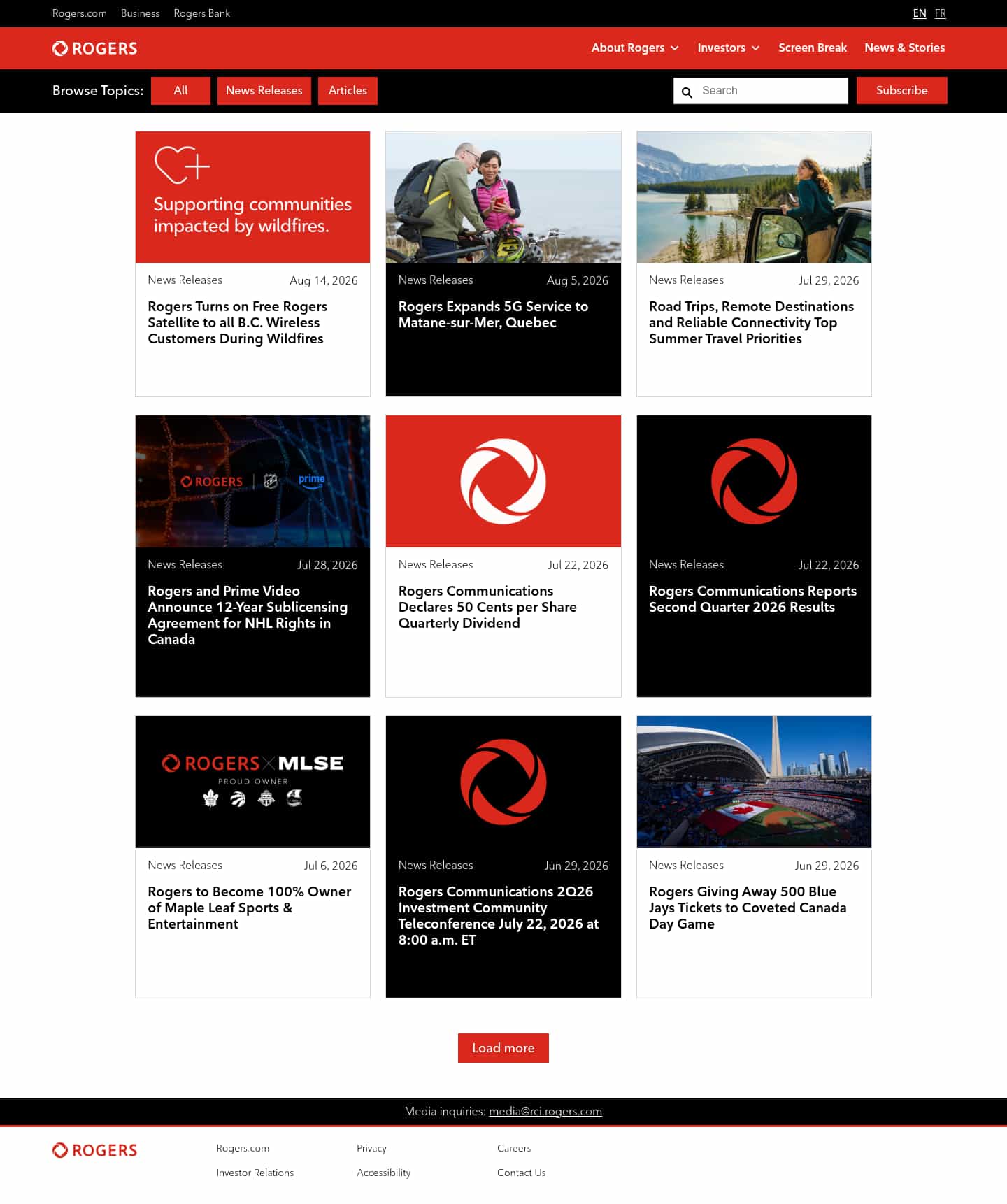Screen dimensions: 1007x1204
Task: Filter by News Releases topic
Action: (x=264, y=91)
